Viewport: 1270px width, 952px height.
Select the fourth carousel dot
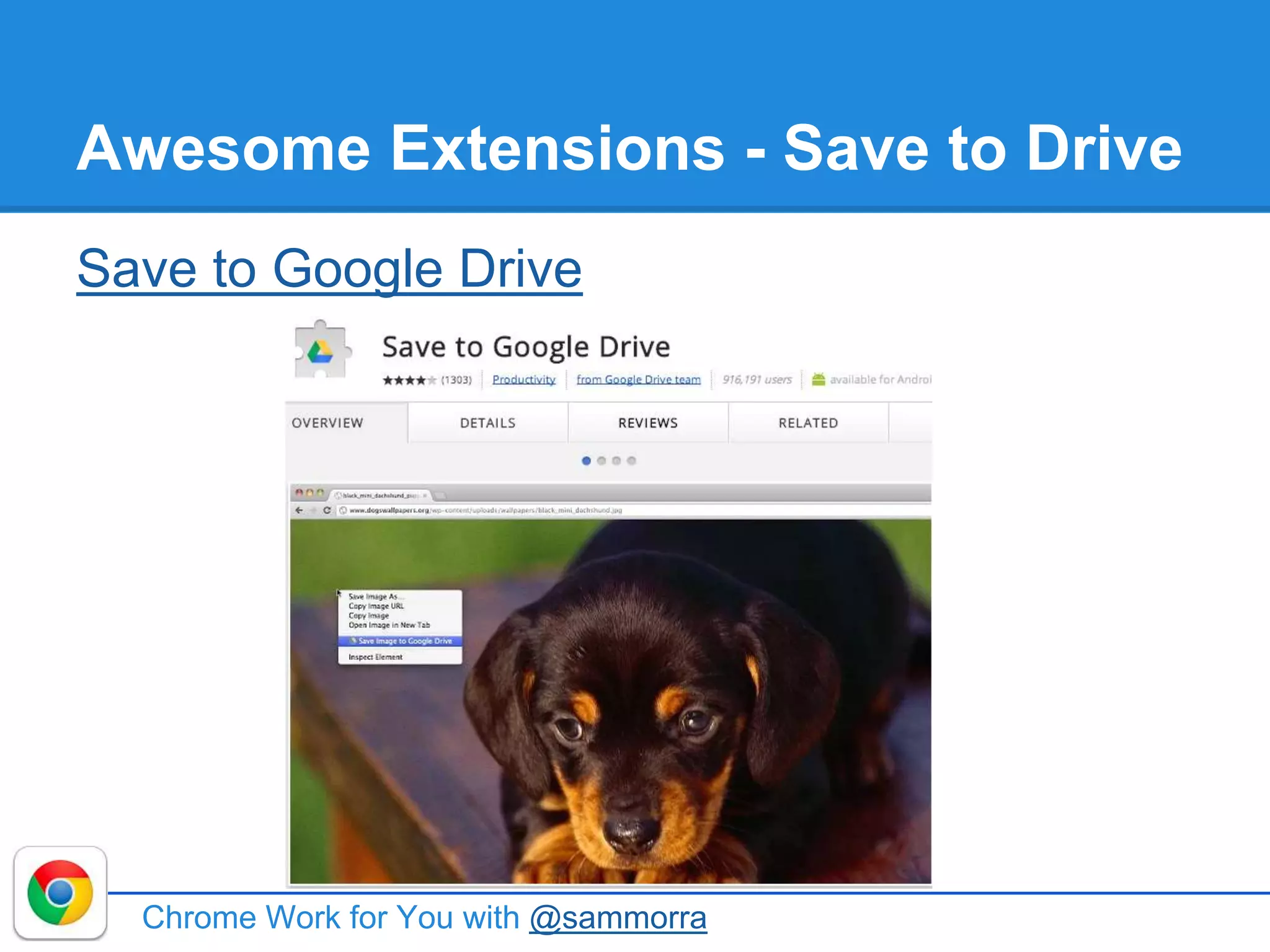point(631,461)
